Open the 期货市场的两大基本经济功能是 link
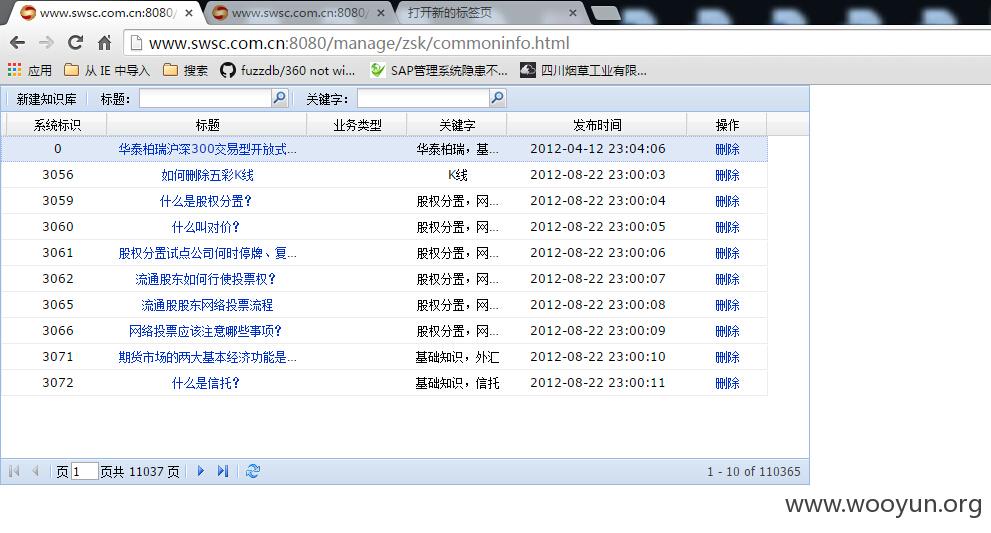991x533 pixels. tap(207, 357)
